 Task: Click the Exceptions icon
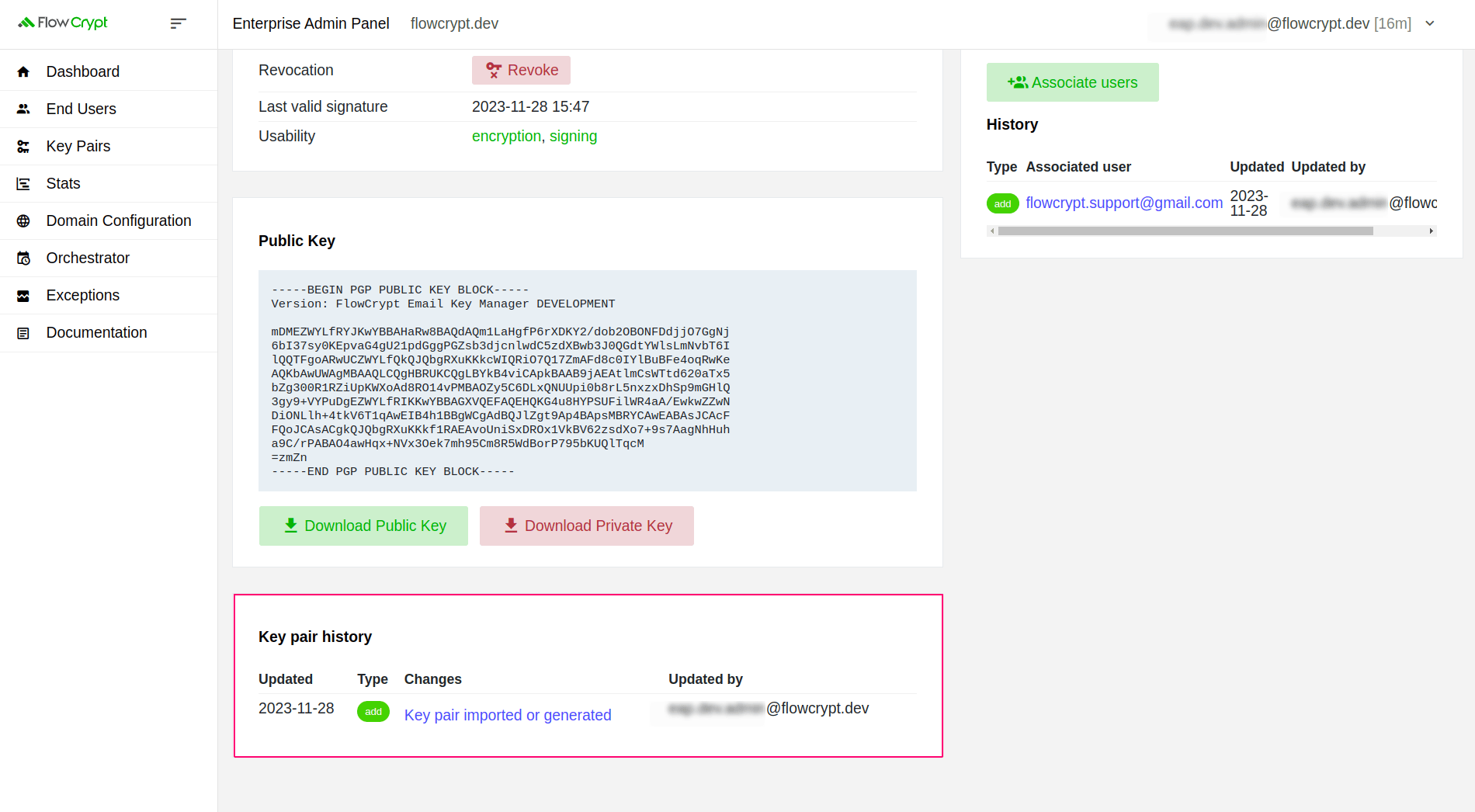click(x=23, y=296)
